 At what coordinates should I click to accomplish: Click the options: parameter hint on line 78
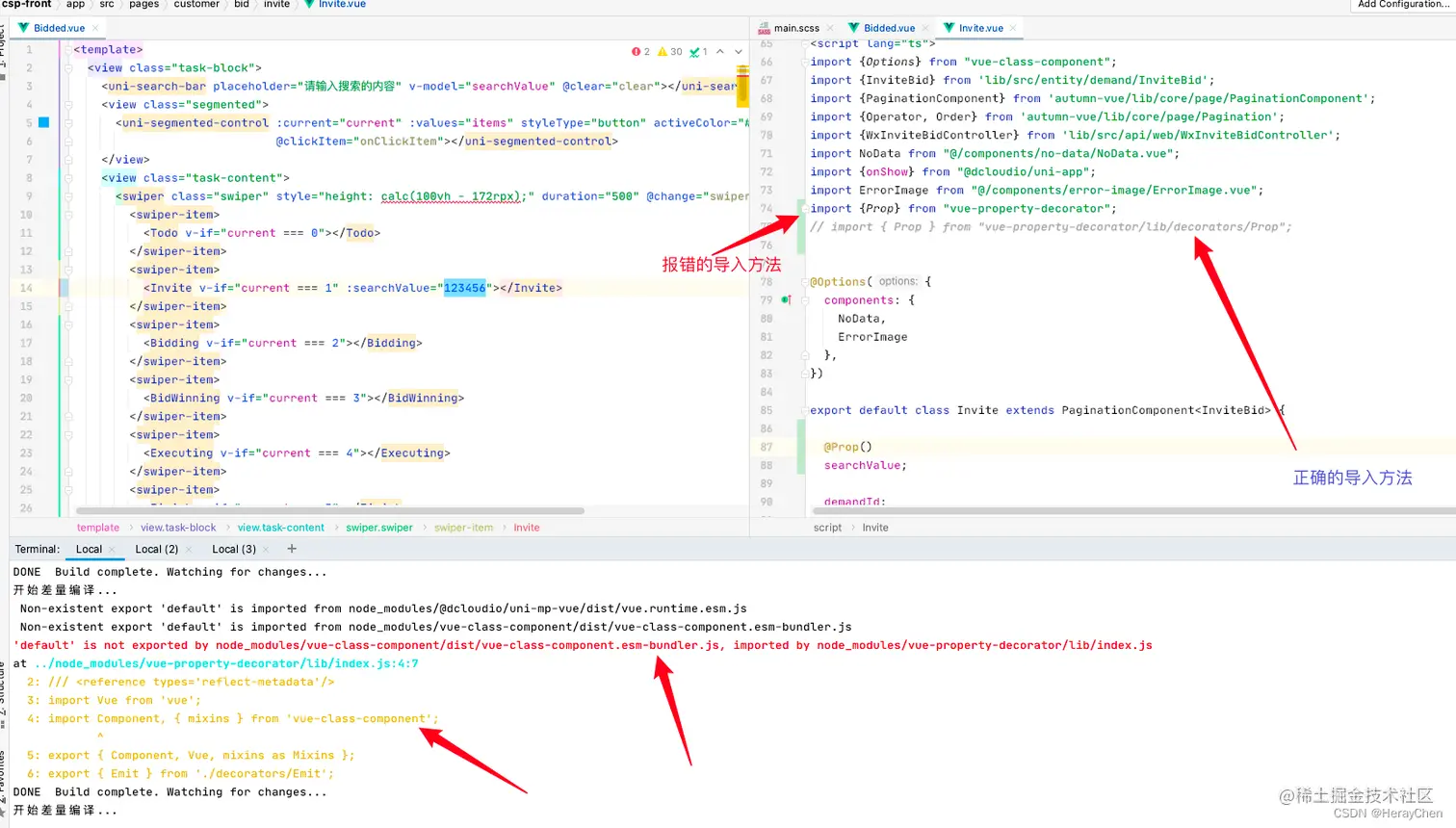897,281
